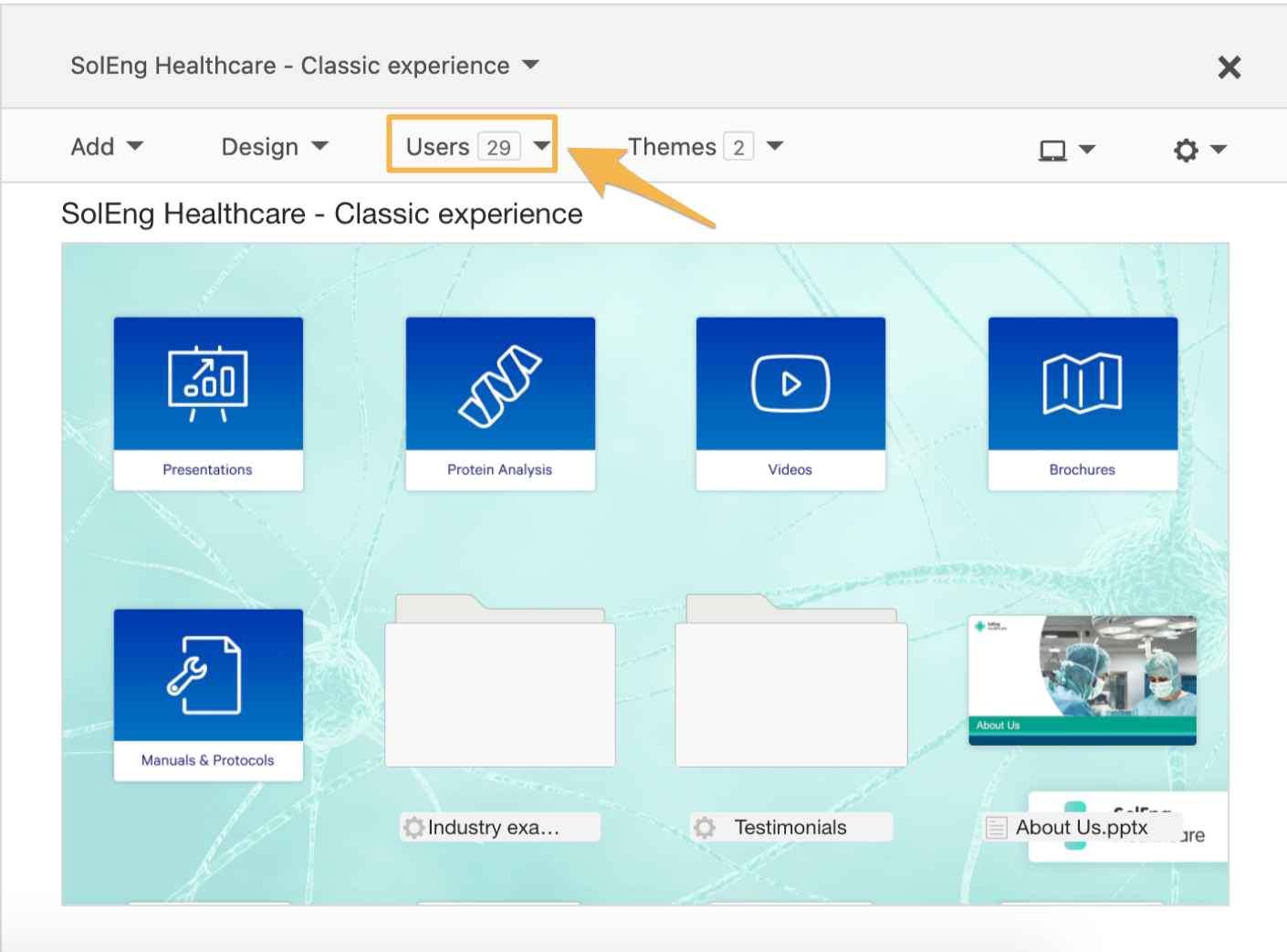Click the Manuals & Protocols label
This screenshot has width=1287, height=952.
click(x=208, y=760)
